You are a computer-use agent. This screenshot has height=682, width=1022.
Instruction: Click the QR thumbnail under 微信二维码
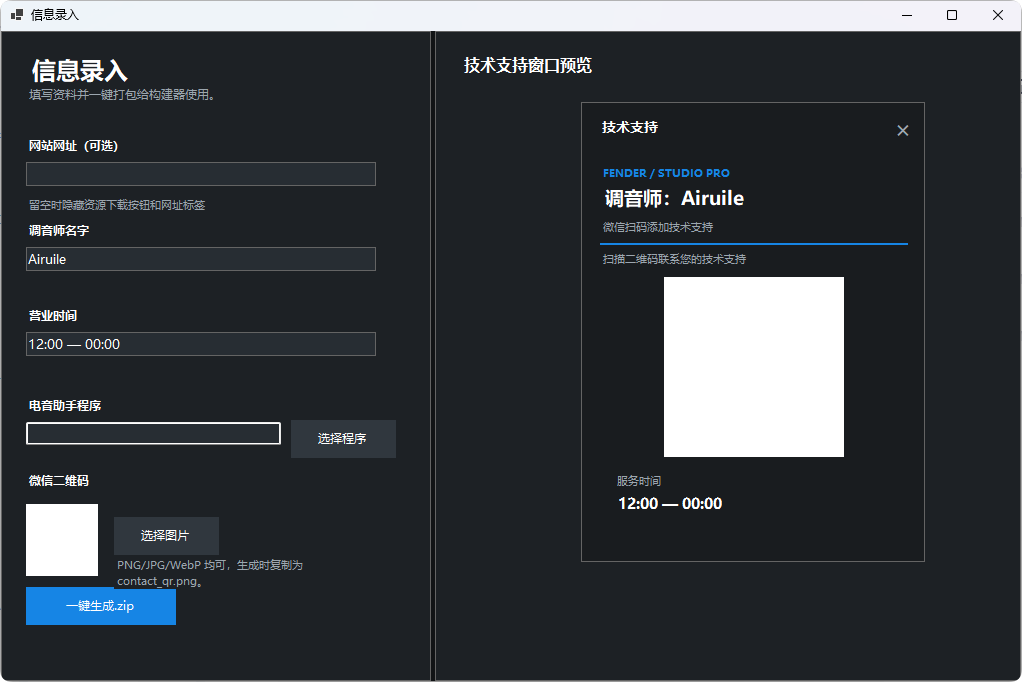(x=62, y=540)
